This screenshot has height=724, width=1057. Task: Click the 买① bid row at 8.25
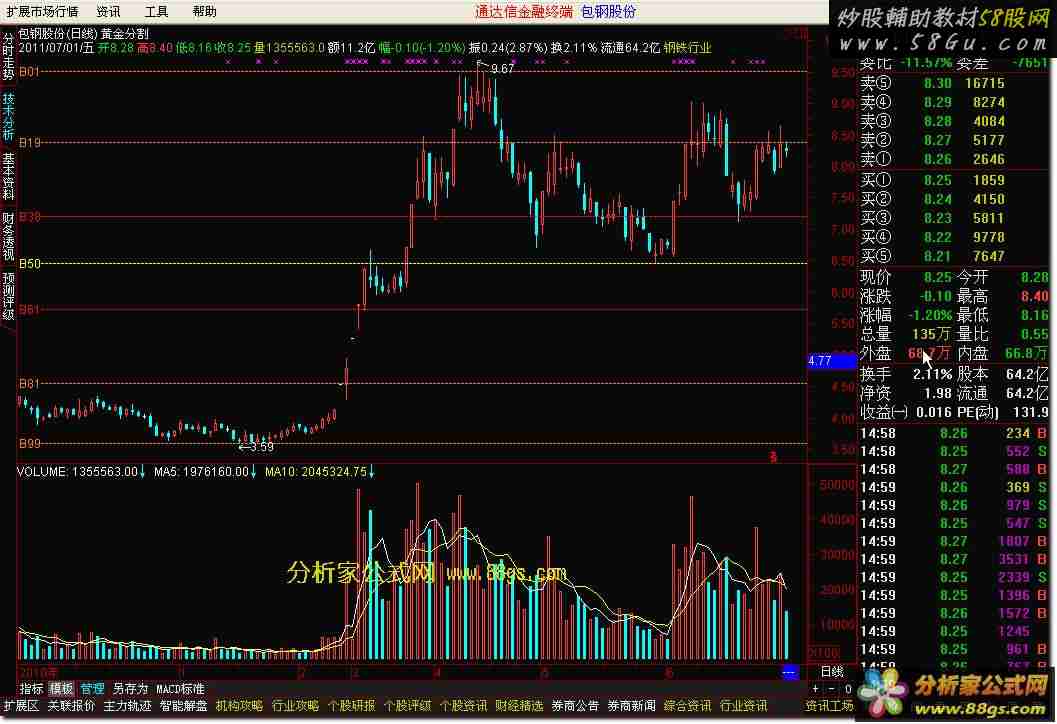coord(953,180)
